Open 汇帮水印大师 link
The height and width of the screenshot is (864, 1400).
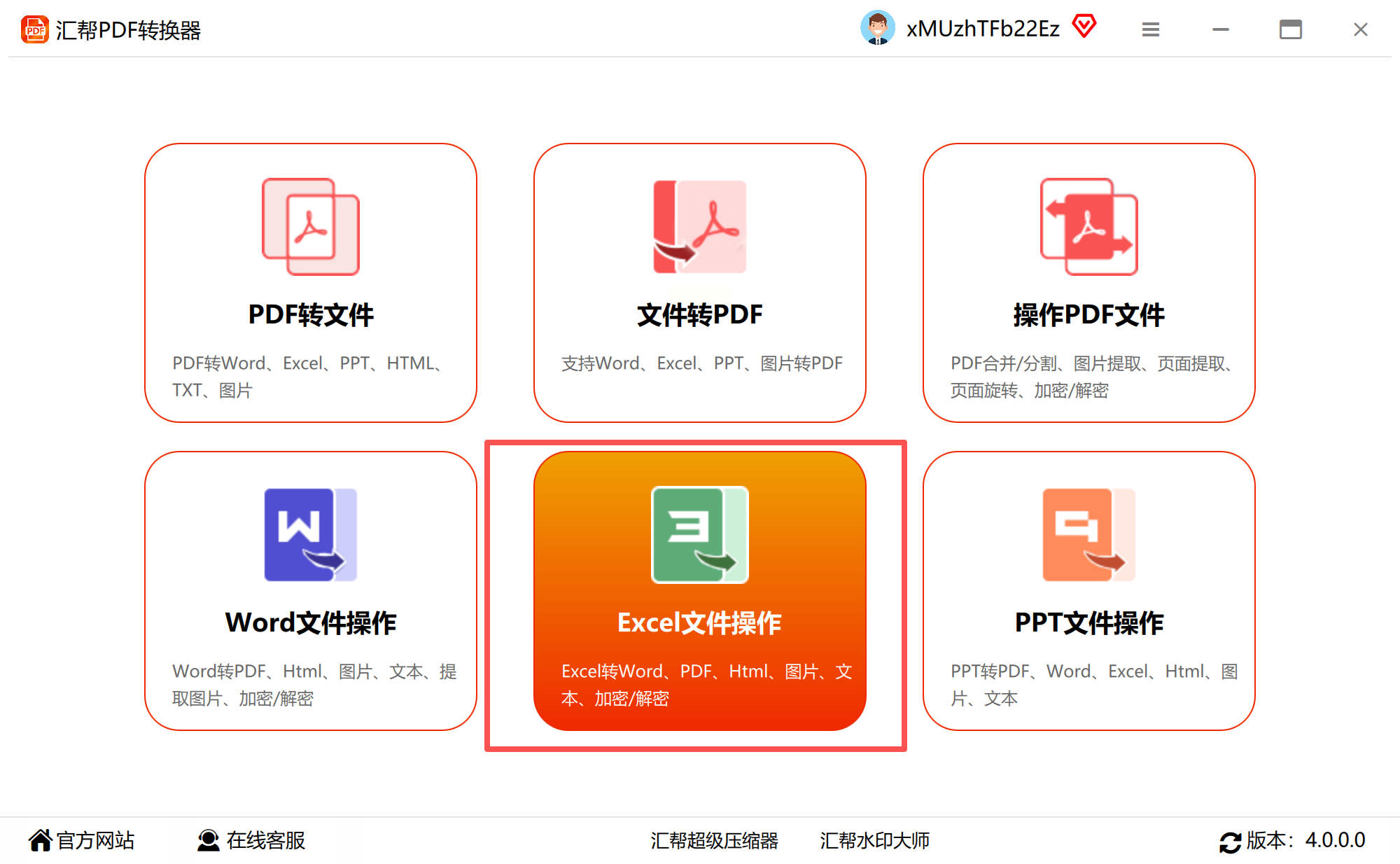(874, 840)
